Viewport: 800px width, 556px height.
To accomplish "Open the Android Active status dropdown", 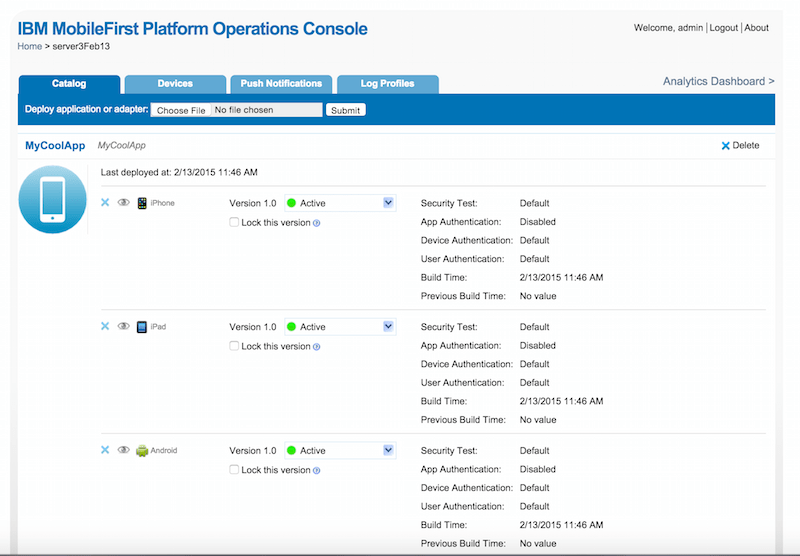I will coord(340,450).
